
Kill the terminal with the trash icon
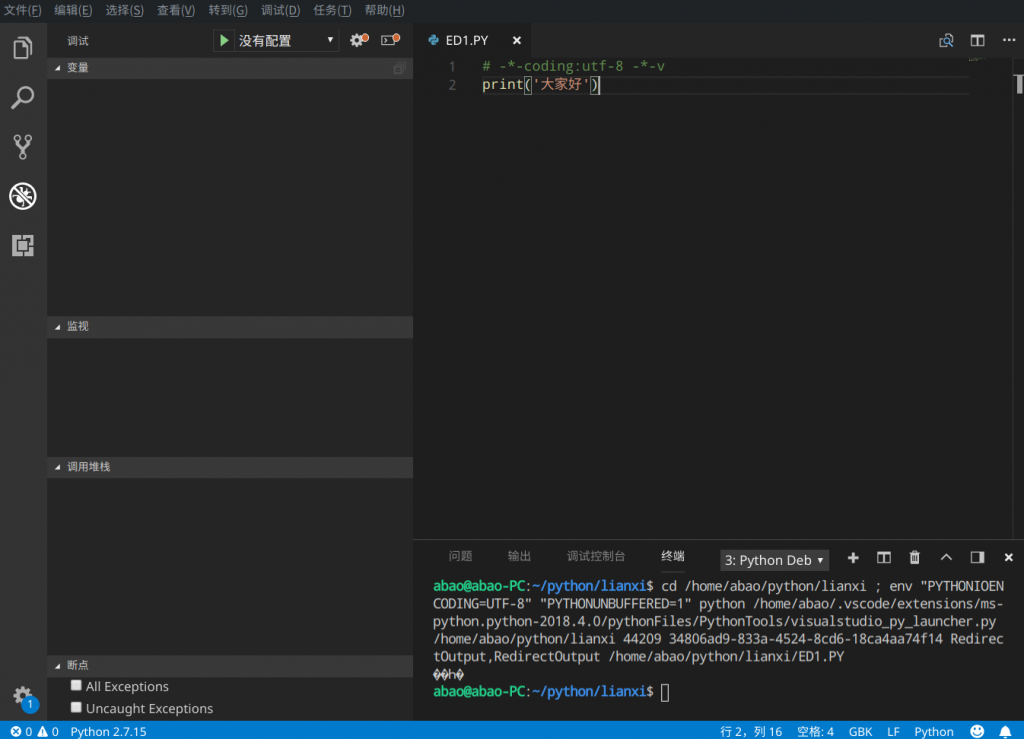[x=914, y=557]
